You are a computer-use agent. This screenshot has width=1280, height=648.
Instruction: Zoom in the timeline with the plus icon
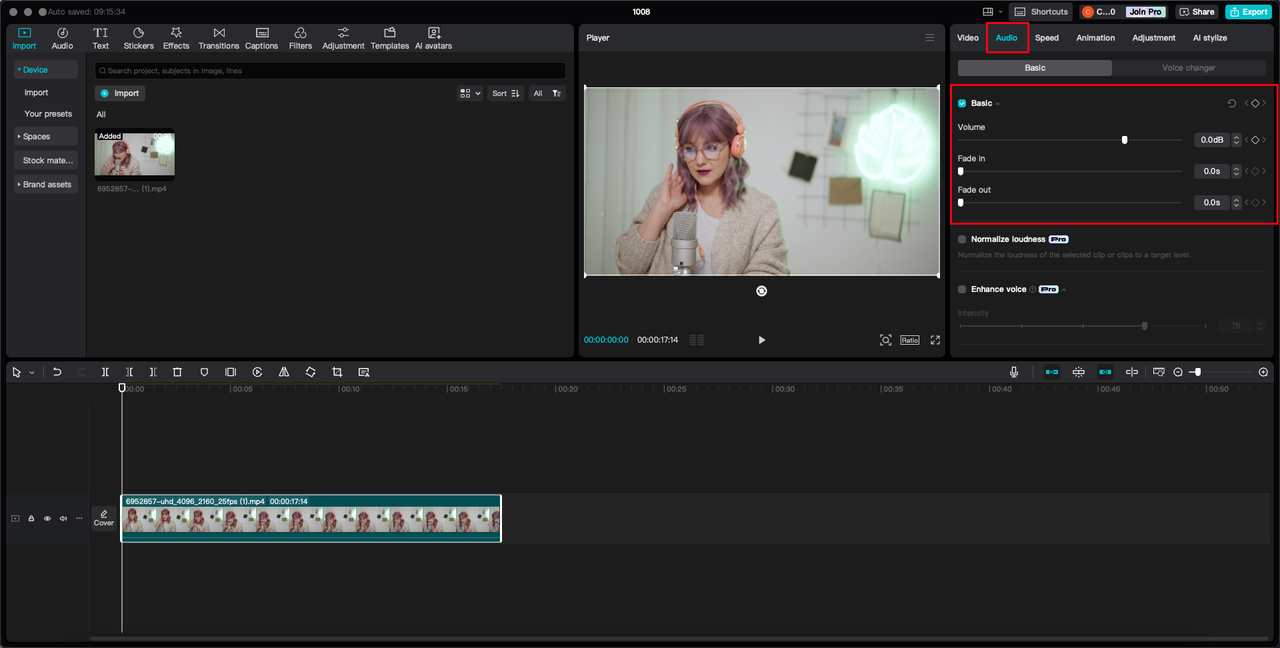coord(1263,372)
